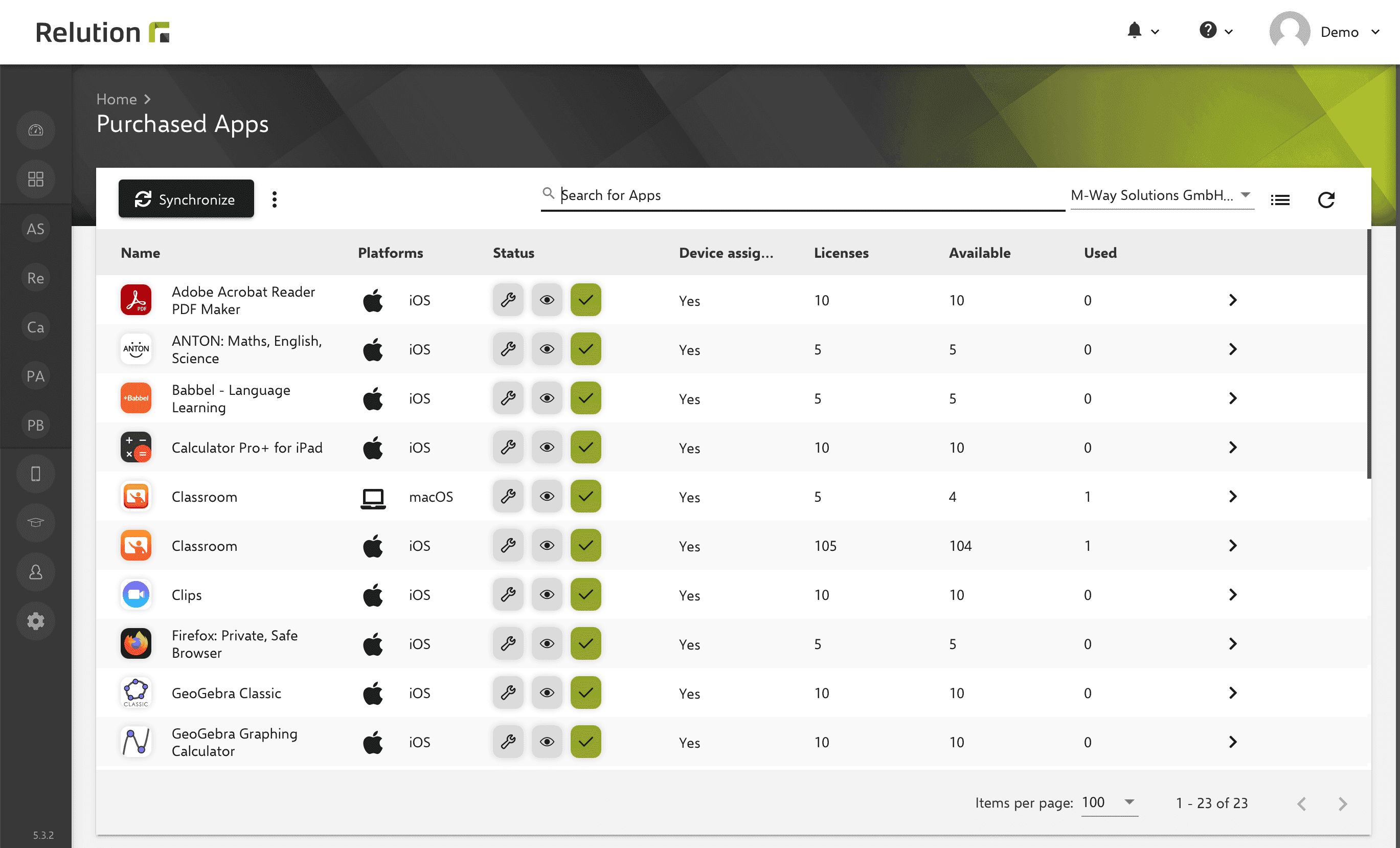Click the green status checkmark for Clips

click(x=585, y=594)
